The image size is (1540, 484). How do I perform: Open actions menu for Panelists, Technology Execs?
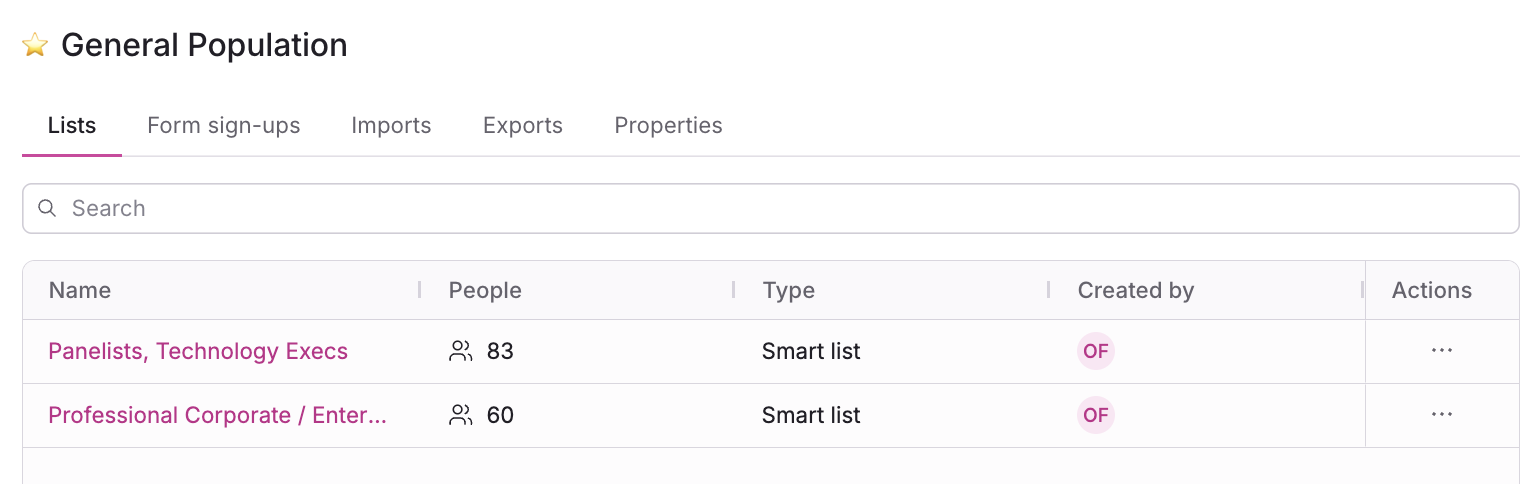point(1441,351)
